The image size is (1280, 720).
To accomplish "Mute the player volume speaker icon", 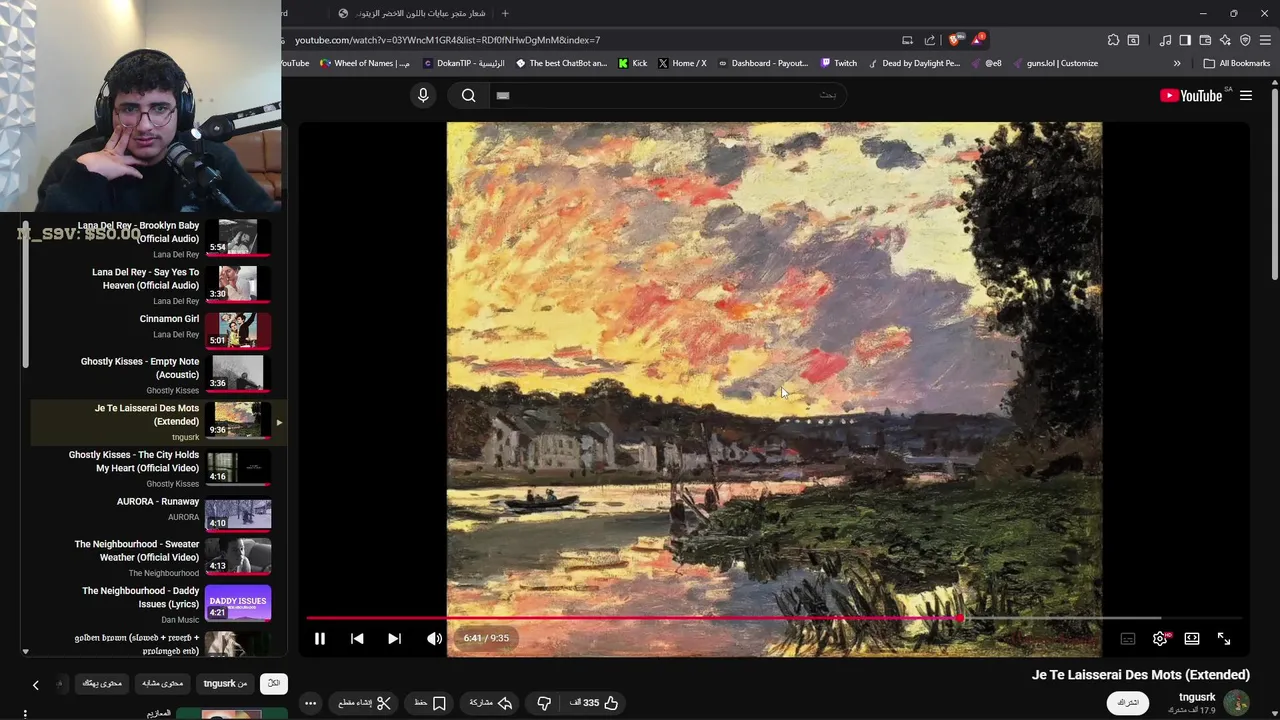I will coord(434,638).
